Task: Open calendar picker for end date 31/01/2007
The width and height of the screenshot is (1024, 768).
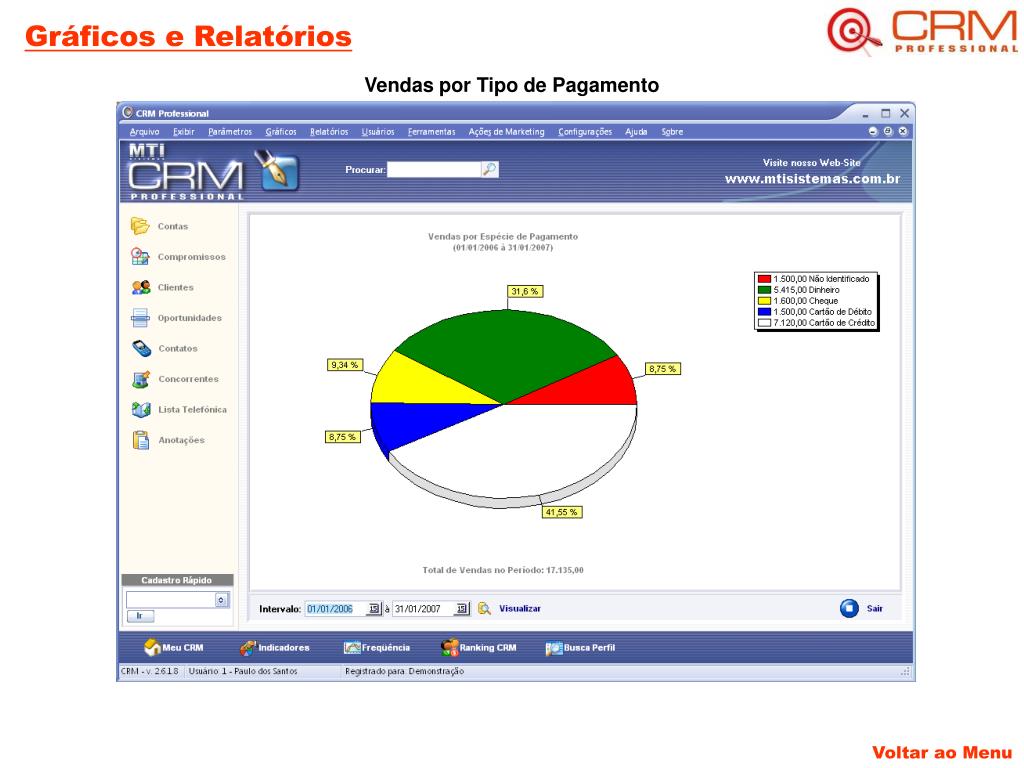Action: (462, 609)
